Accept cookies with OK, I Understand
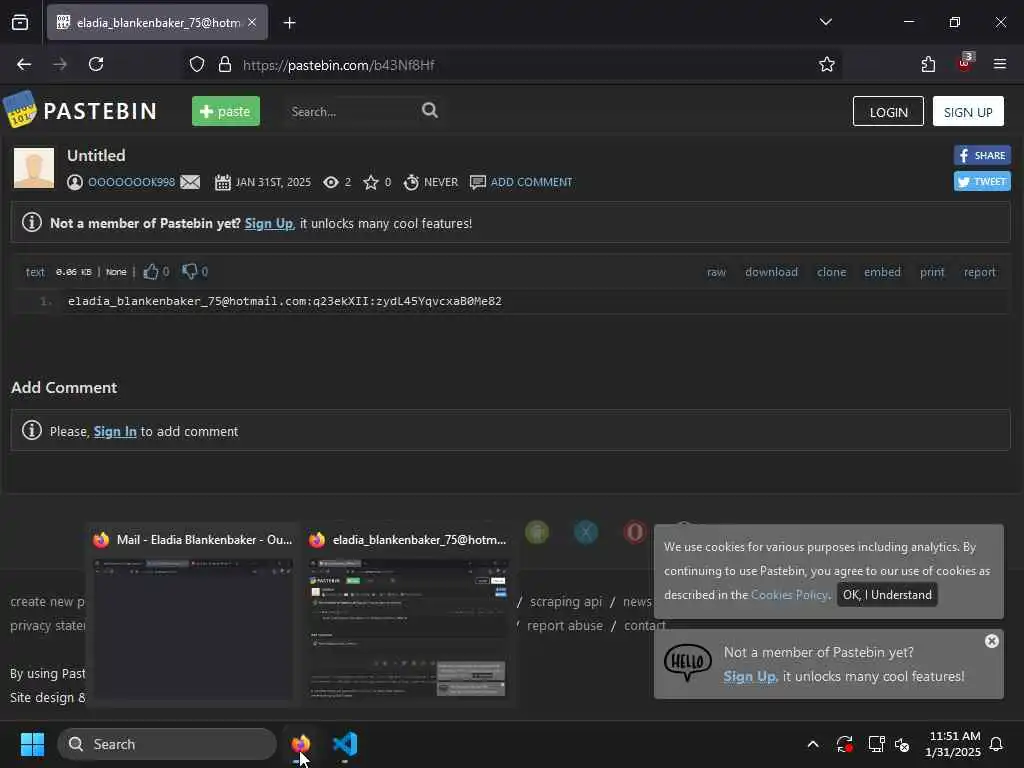Viewport: 1024px width, 768px height. [x=887, y=595]
